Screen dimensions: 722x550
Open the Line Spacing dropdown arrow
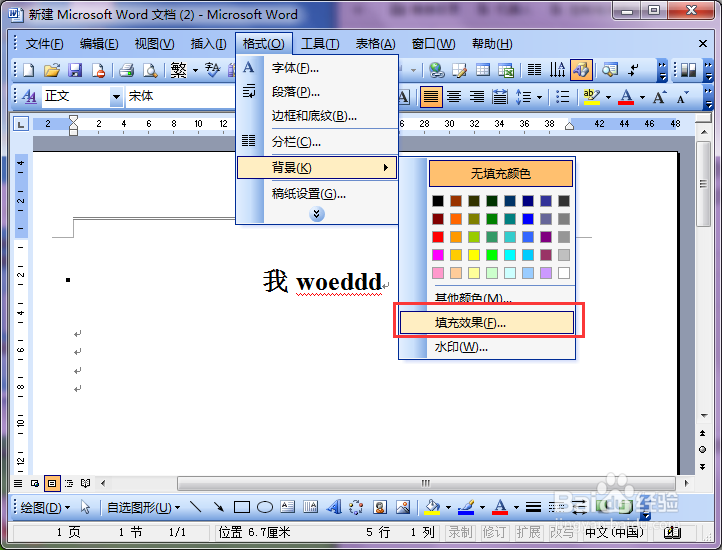(x=540, y=97)
